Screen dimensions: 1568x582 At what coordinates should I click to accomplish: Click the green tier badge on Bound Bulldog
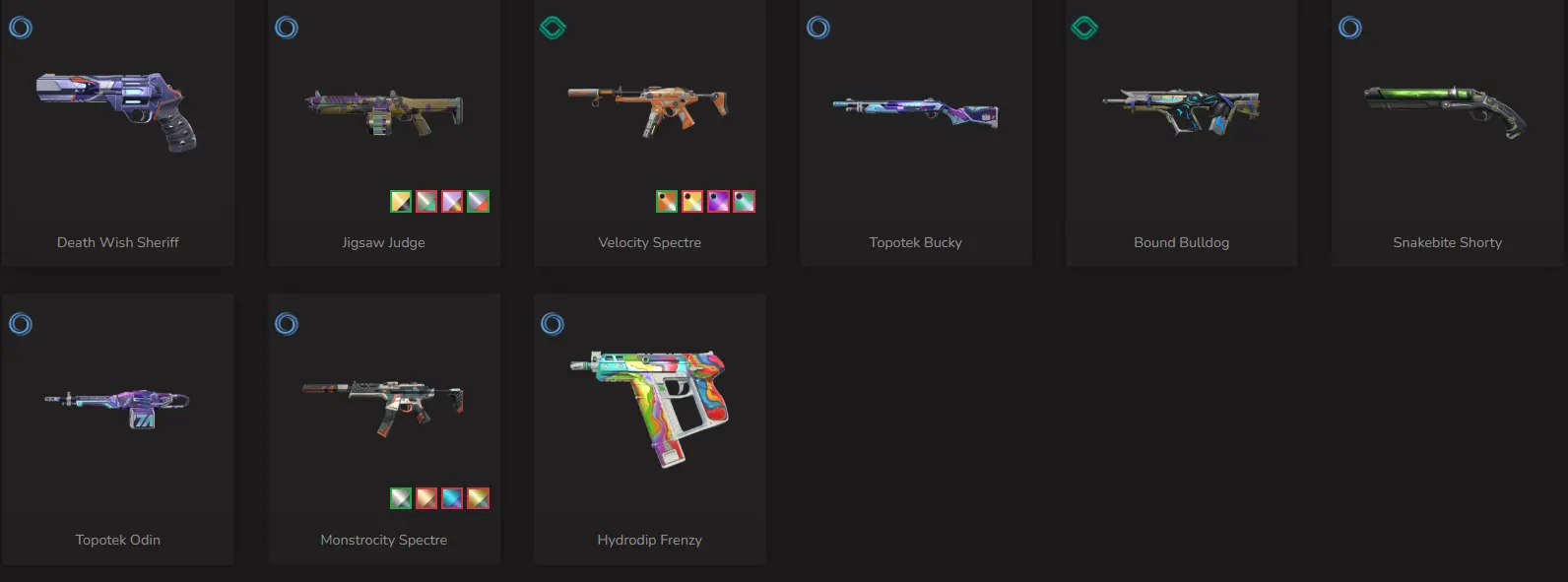[x=1084, y=28]
